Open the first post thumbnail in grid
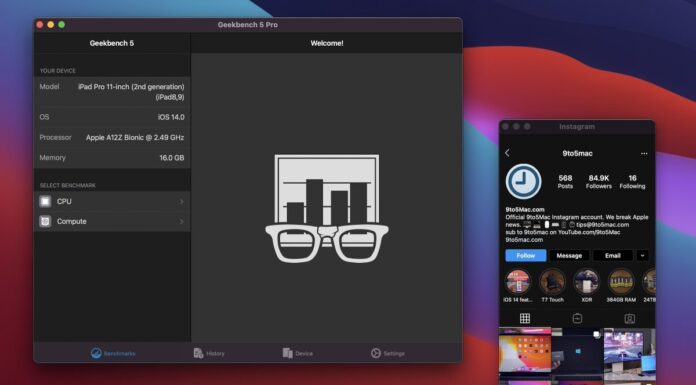Screen dimensions: 696x385 coord(525,353)
